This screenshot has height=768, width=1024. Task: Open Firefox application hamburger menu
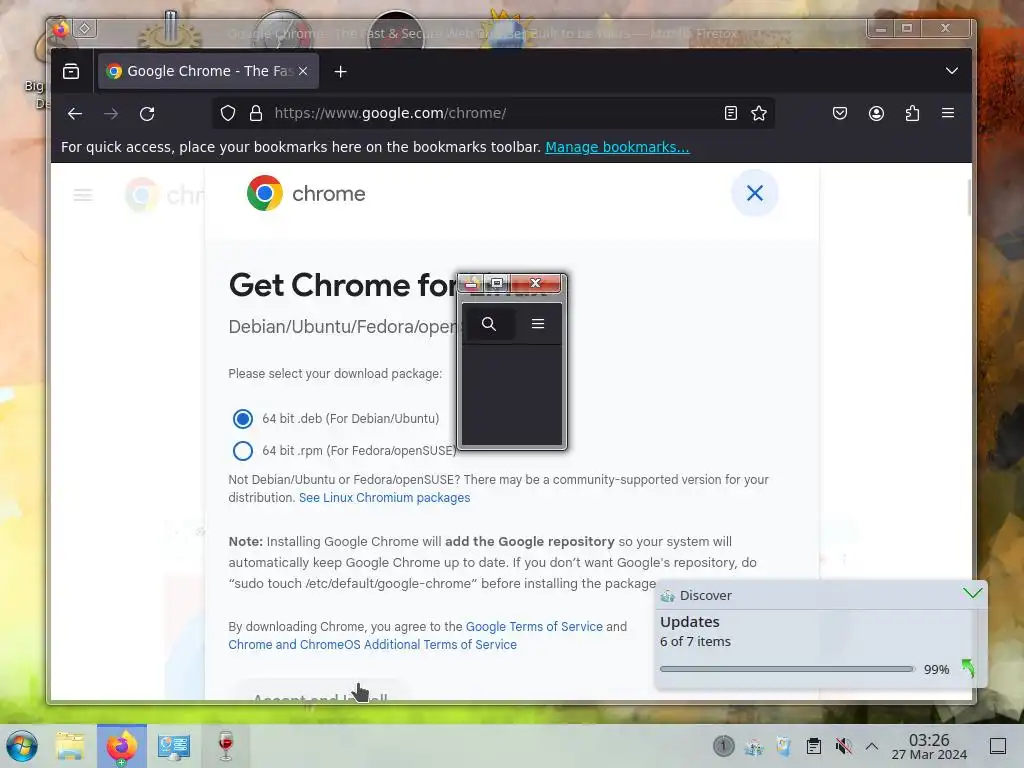(948, 113)
